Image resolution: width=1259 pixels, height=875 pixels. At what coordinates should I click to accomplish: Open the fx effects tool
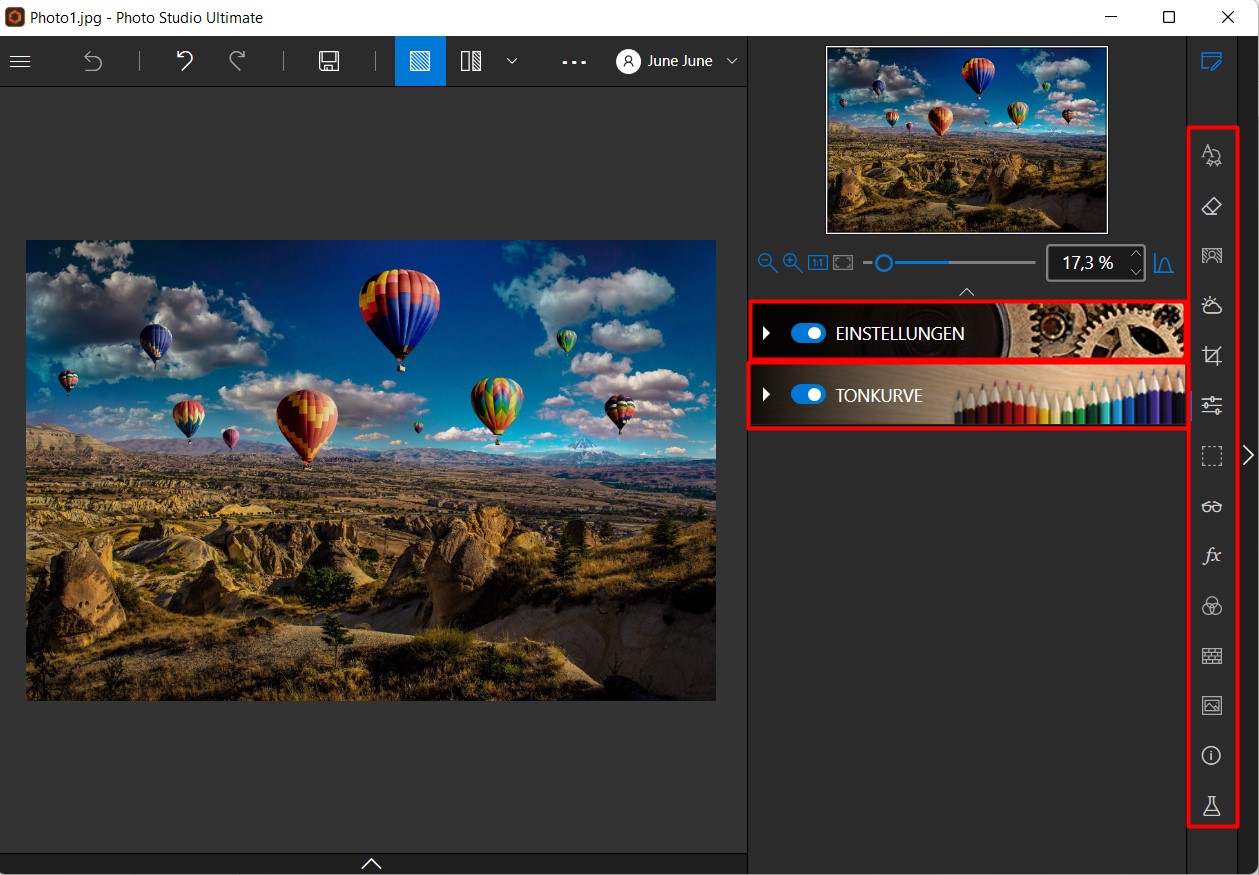click(1211, 556)
